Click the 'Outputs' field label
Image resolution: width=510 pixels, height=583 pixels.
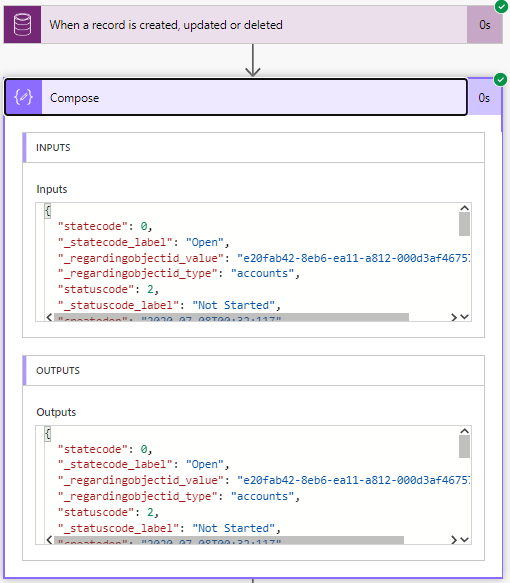pyautogui.click(x=56, y=412)
